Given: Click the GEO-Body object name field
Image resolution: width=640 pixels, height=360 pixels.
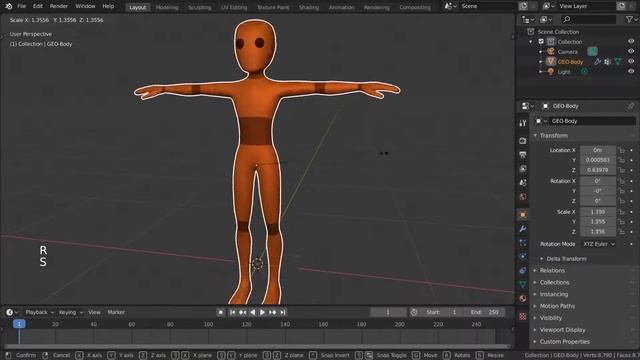Looking at the screenshot, I should pyautogui.click(x=592, y=121).
